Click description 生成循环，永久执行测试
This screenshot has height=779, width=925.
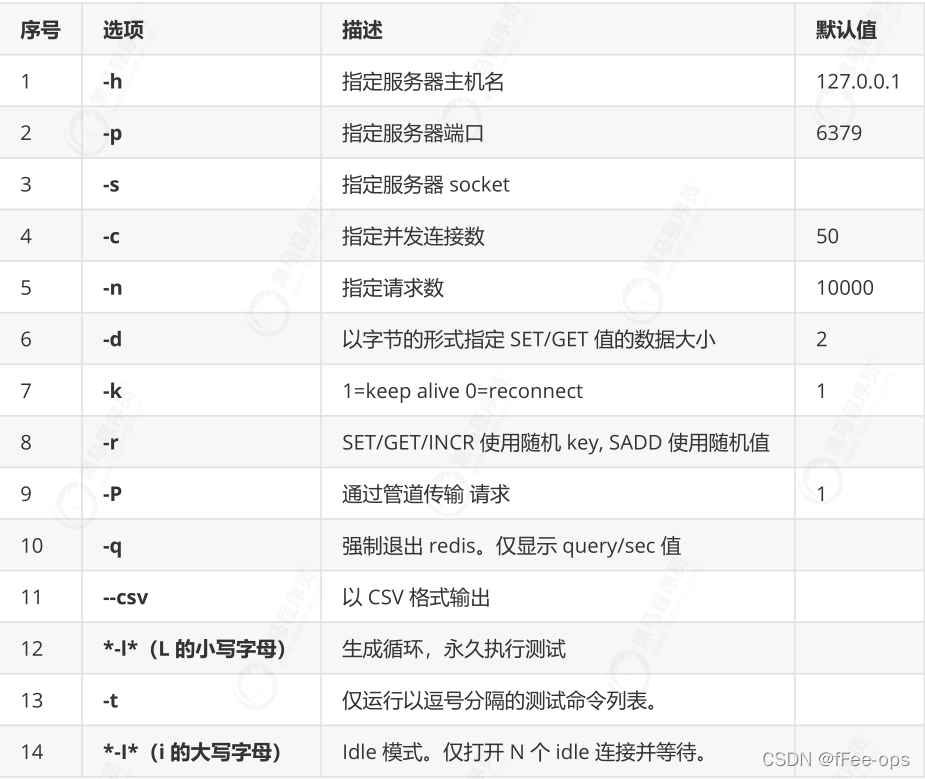(454, 649)
